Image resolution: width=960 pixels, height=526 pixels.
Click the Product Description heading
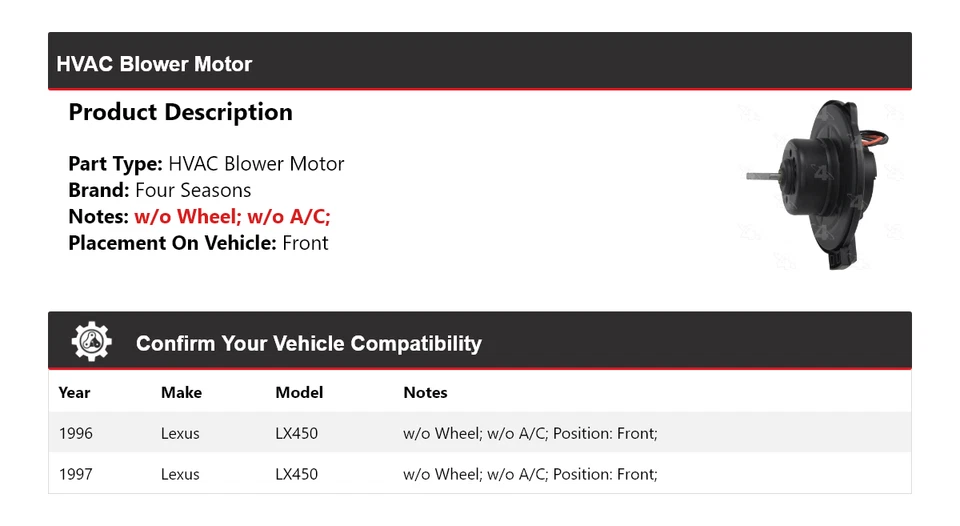click(180, 112)
